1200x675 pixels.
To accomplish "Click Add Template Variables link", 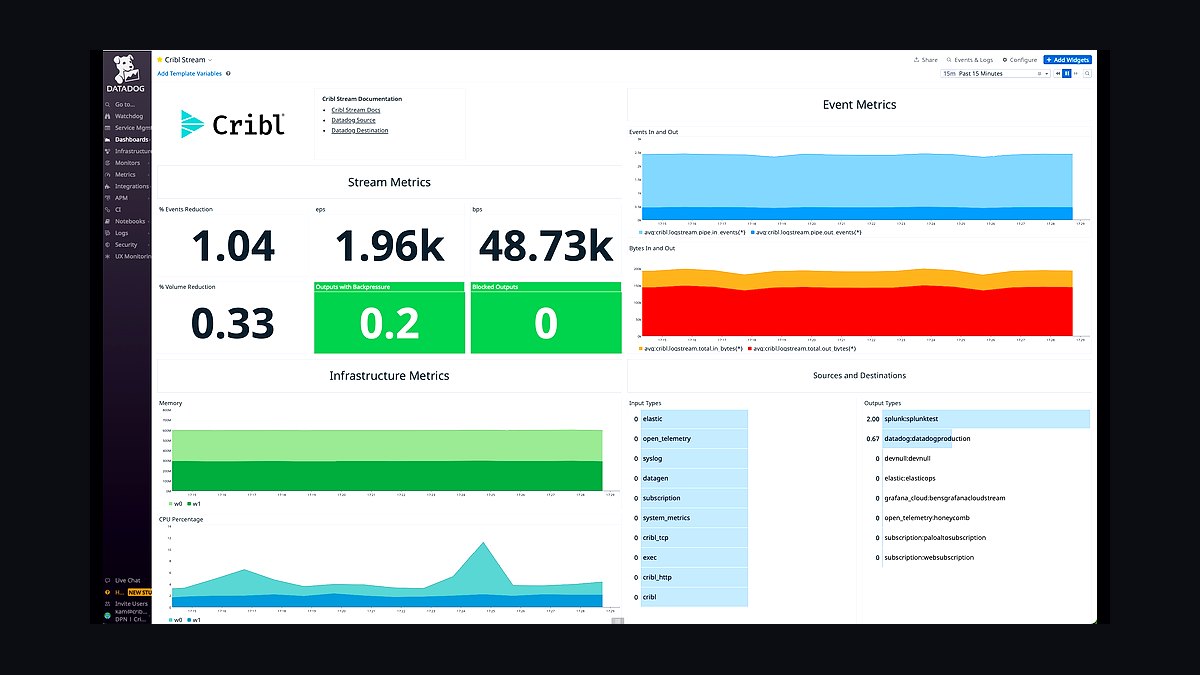I will 189,73.
